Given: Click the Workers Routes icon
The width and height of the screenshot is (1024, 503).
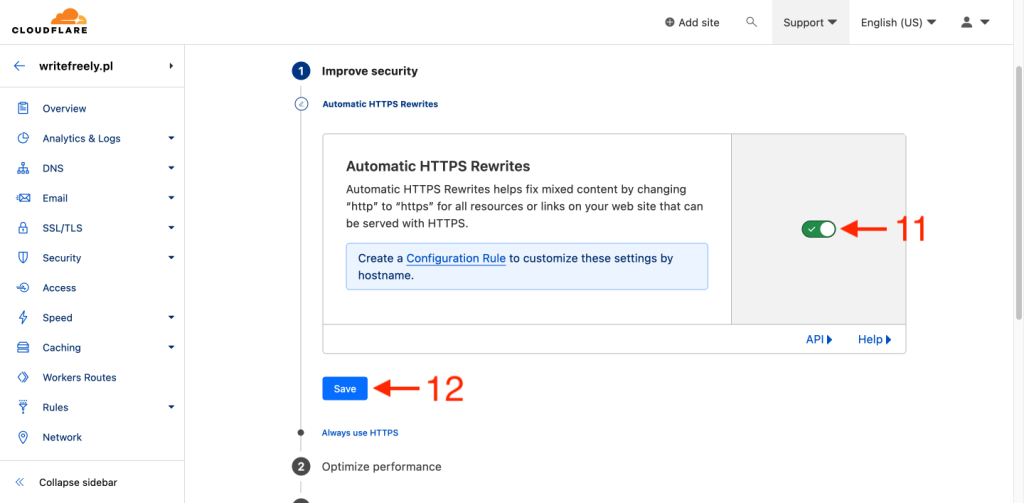Looking at the screenshot, I should pyautogui.click(x=22, y=378).
